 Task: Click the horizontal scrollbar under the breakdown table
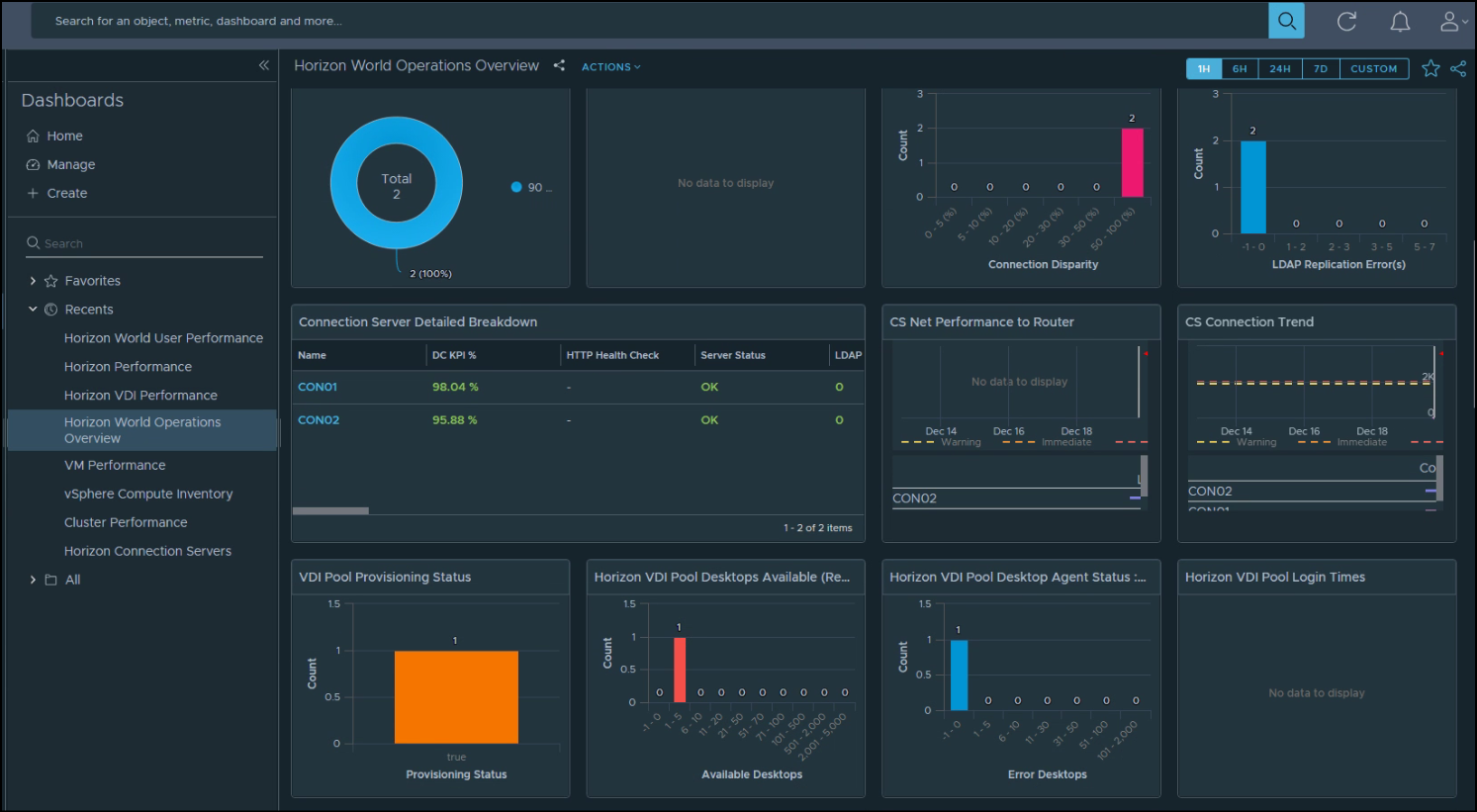(x=330, y=510)
